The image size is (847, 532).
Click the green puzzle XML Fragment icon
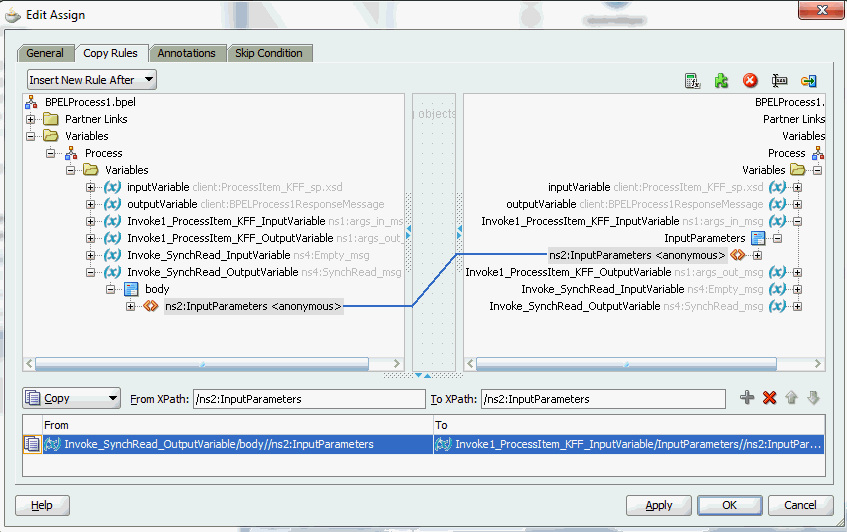(721, 81)
